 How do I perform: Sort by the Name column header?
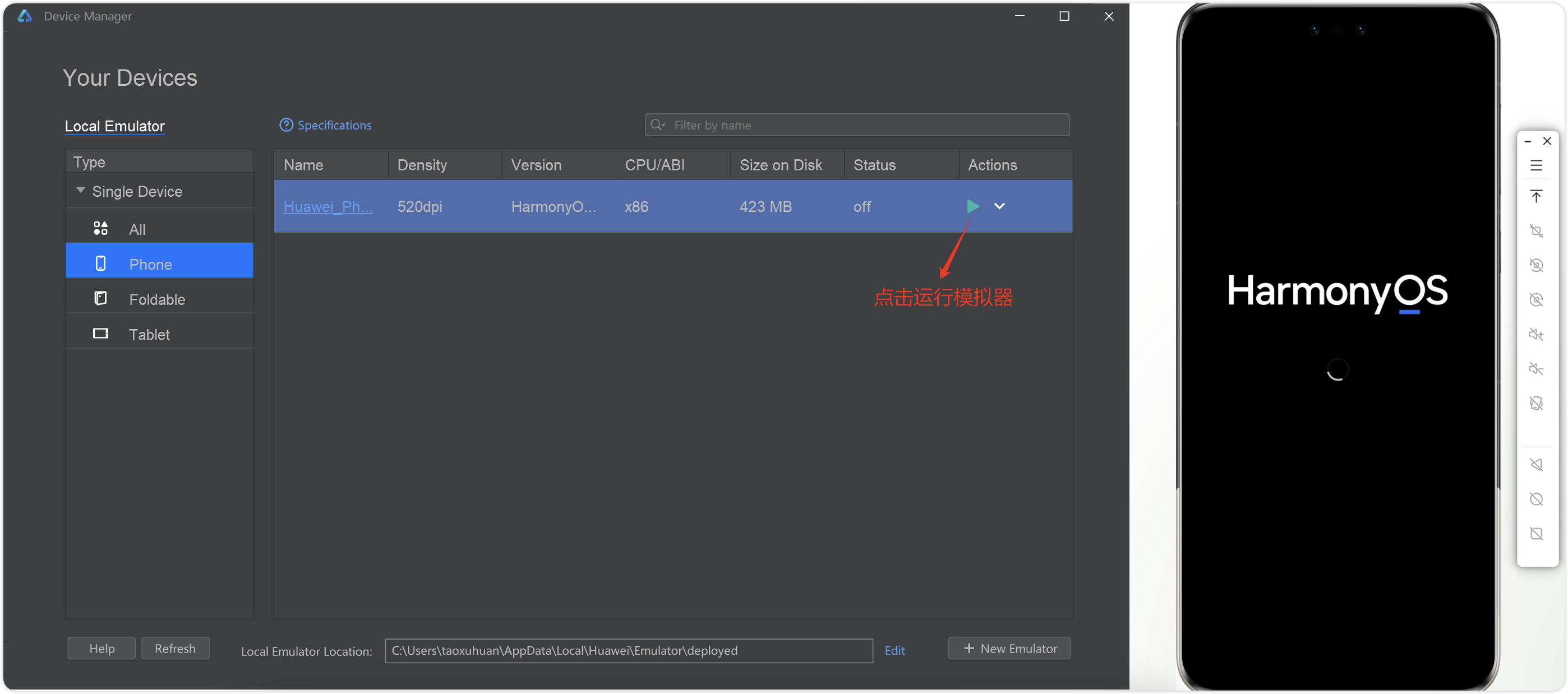(330, 164)
